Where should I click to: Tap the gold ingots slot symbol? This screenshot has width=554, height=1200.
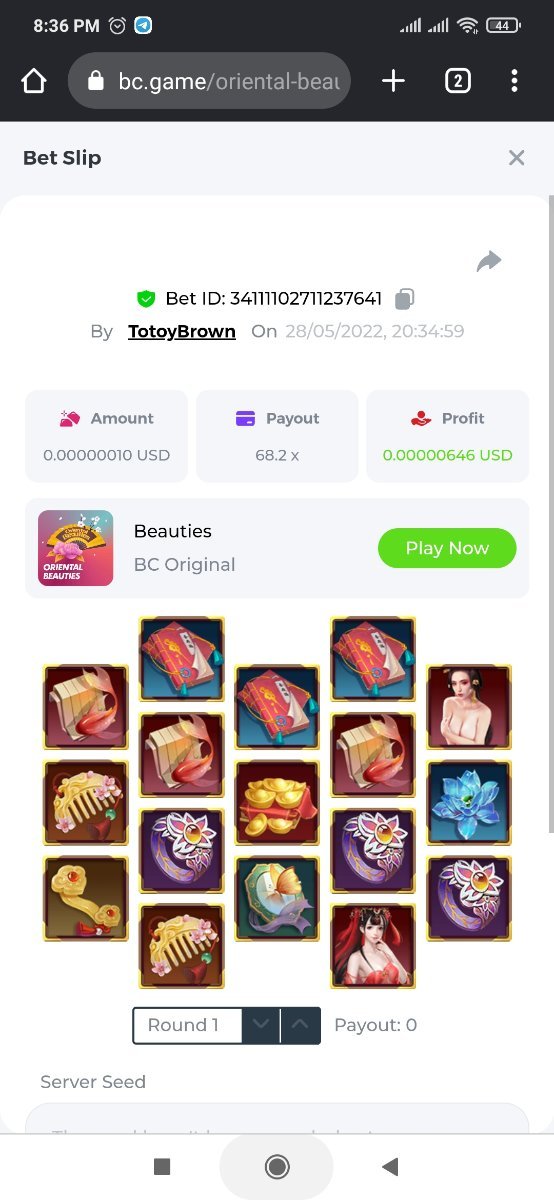point(277,803)
